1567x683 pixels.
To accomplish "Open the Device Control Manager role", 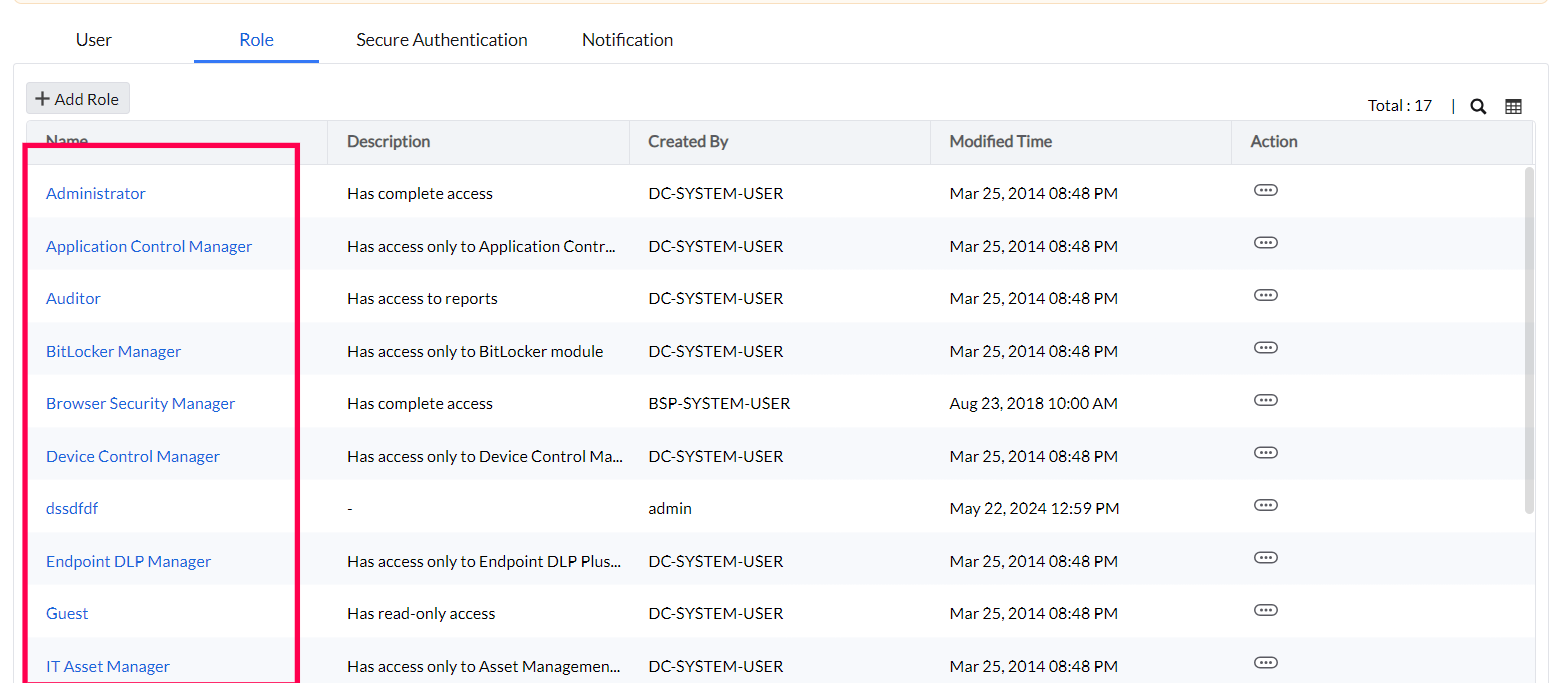I will point(132,456).
